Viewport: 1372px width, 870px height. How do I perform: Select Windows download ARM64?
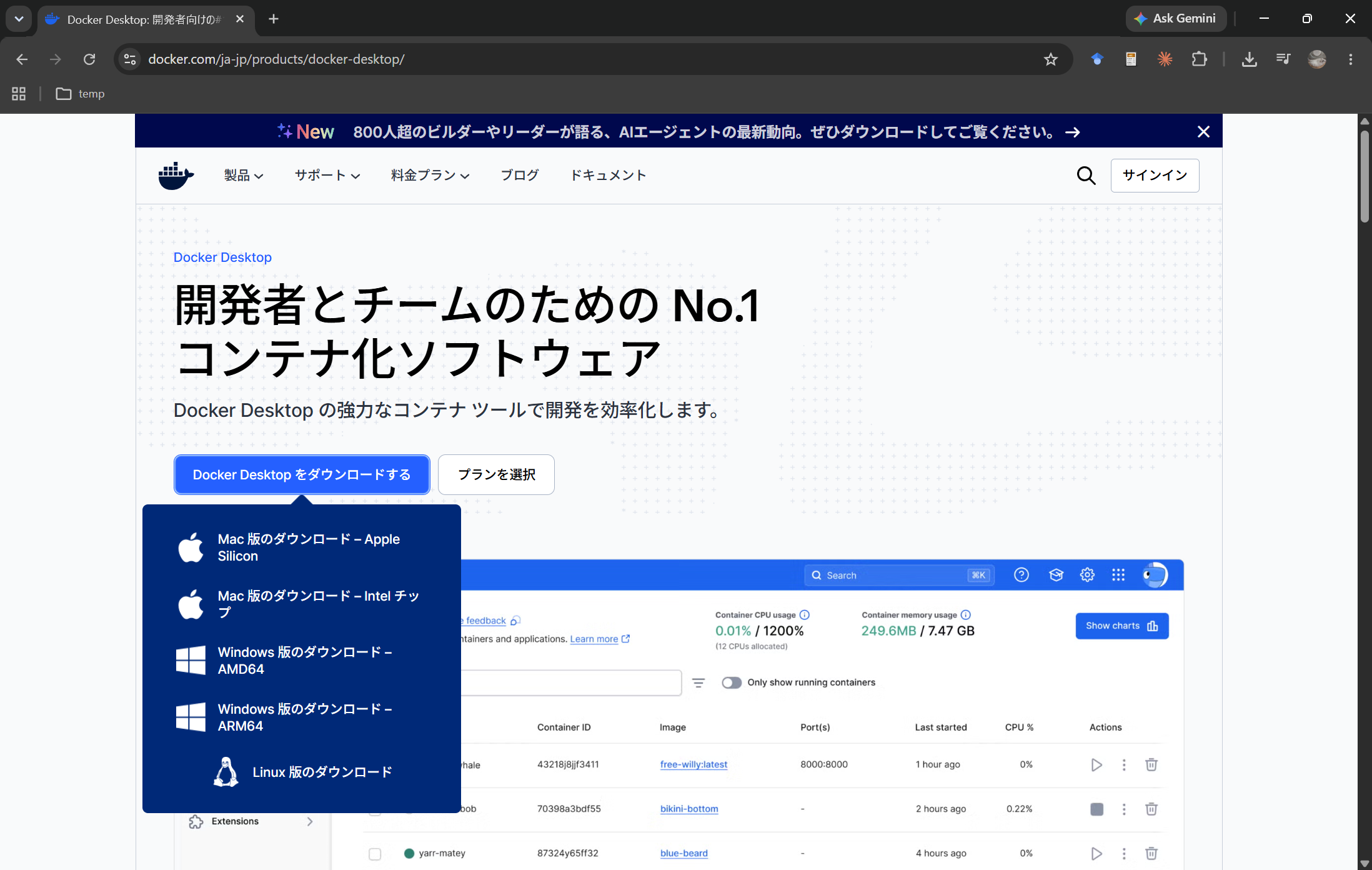302,717
